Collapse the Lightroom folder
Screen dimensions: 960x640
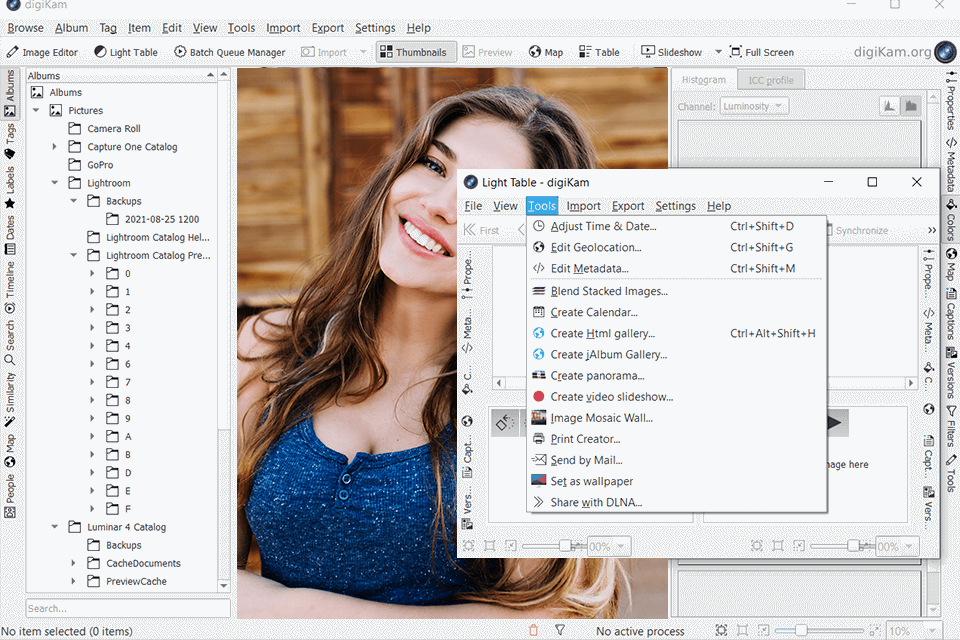tap(55, 183)
